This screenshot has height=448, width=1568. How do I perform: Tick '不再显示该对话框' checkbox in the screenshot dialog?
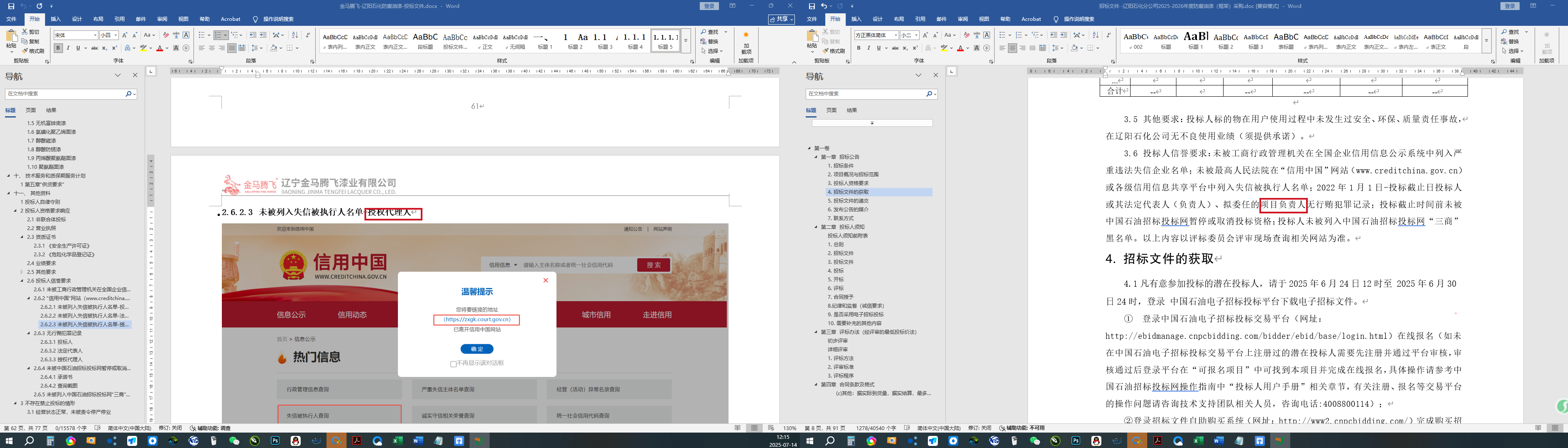click(x=453, y=364)
